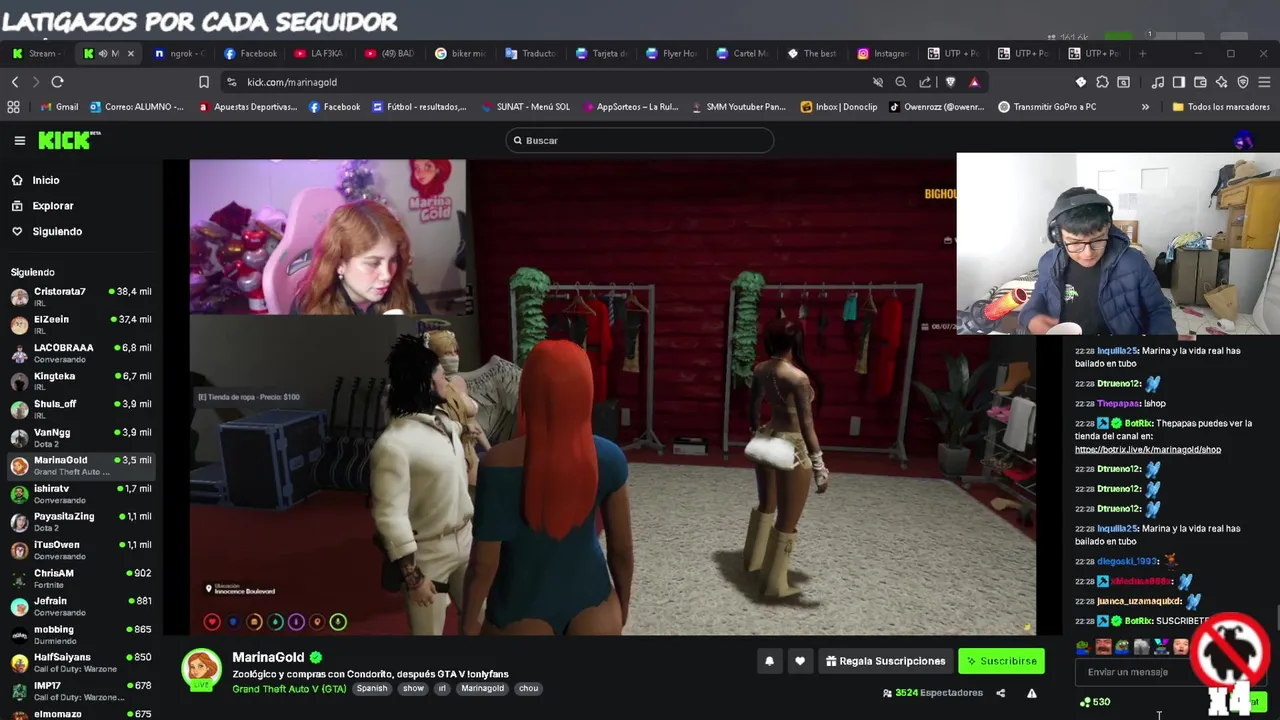Screen dimensions: 1280x720
Task: Open IMP17 channel in following list
Action: coord(80,690)
